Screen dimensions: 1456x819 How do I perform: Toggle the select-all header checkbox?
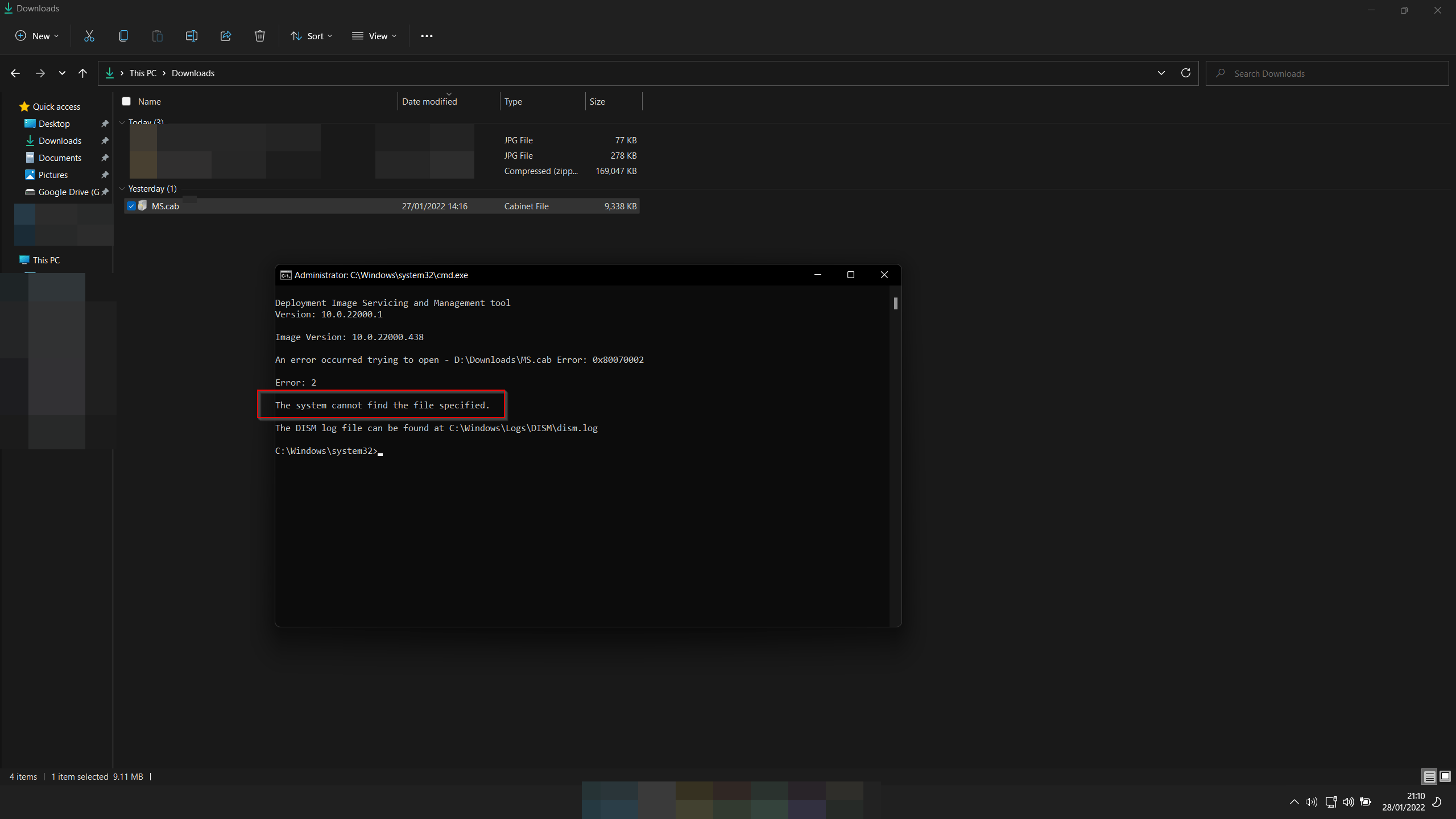tap(126, 101)
